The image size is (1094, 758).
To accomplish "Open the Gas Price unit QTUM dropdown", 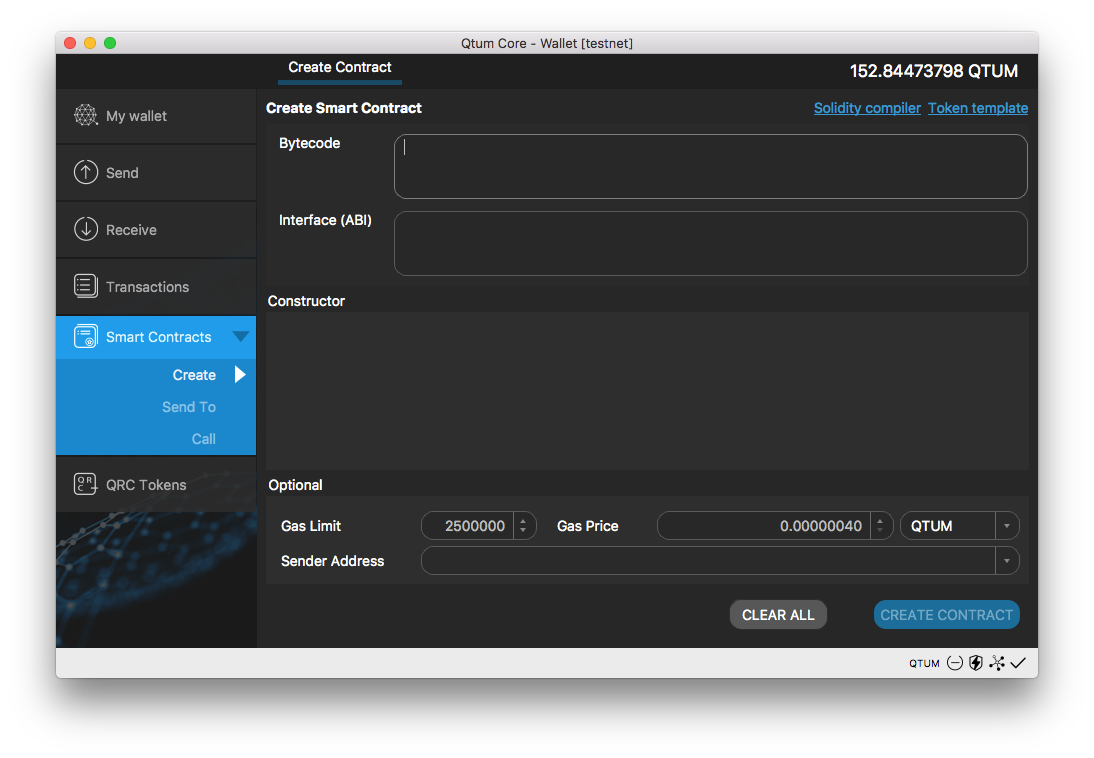I will (x=1006, y=526).
